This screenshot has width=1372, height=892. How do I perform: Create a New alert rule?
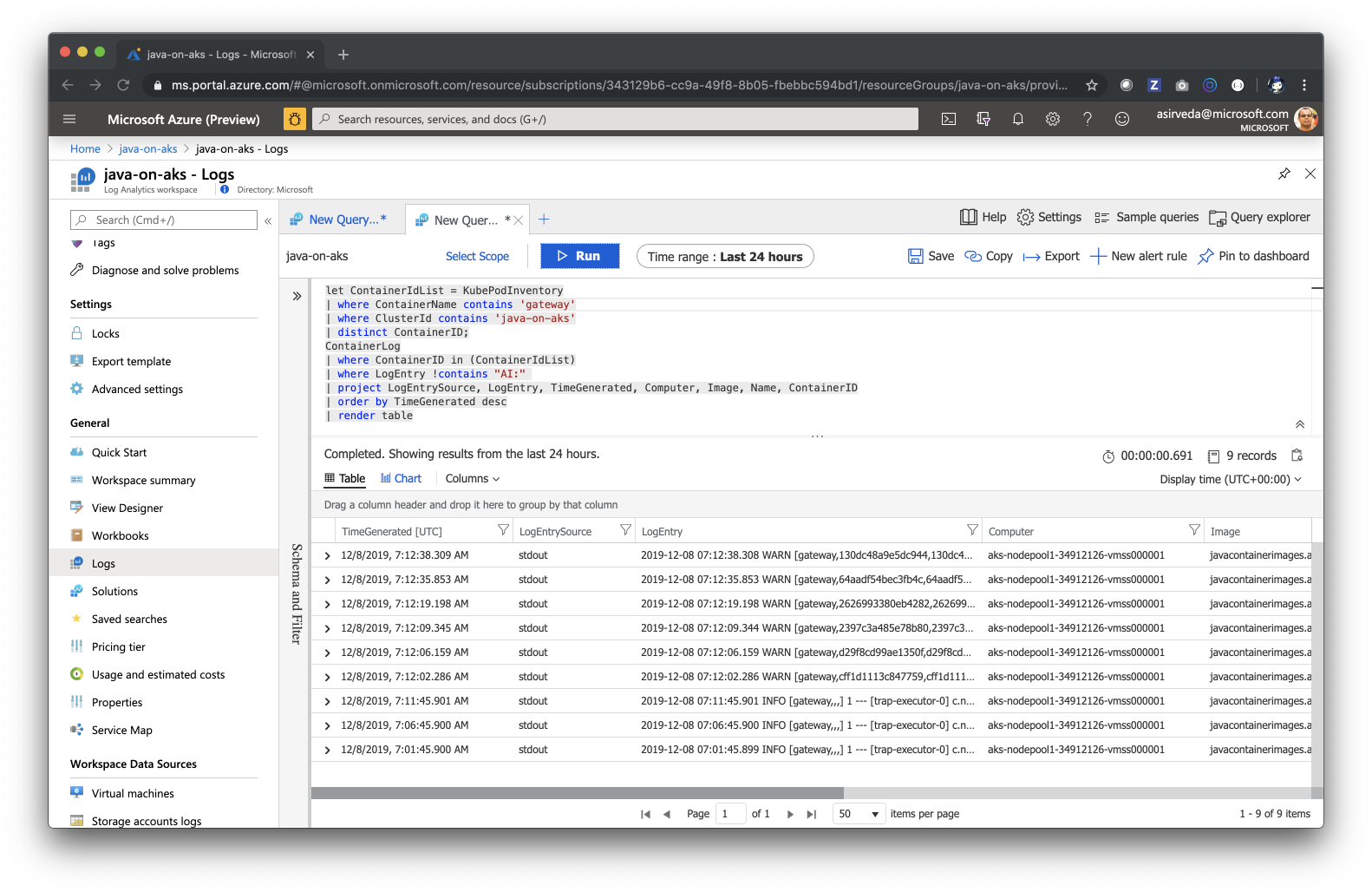(x=1138, y=256)
